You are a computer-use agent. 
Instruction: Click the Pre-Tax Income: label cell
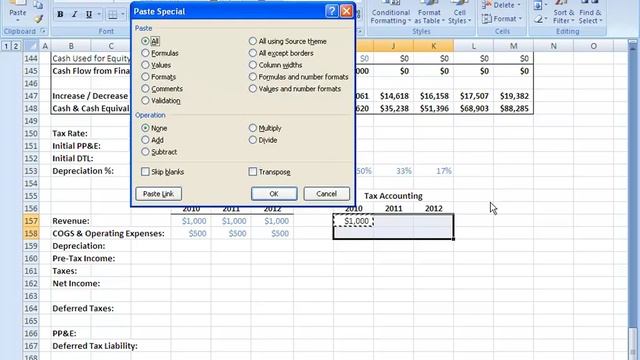pyautogui.click(x=83, y=258)
